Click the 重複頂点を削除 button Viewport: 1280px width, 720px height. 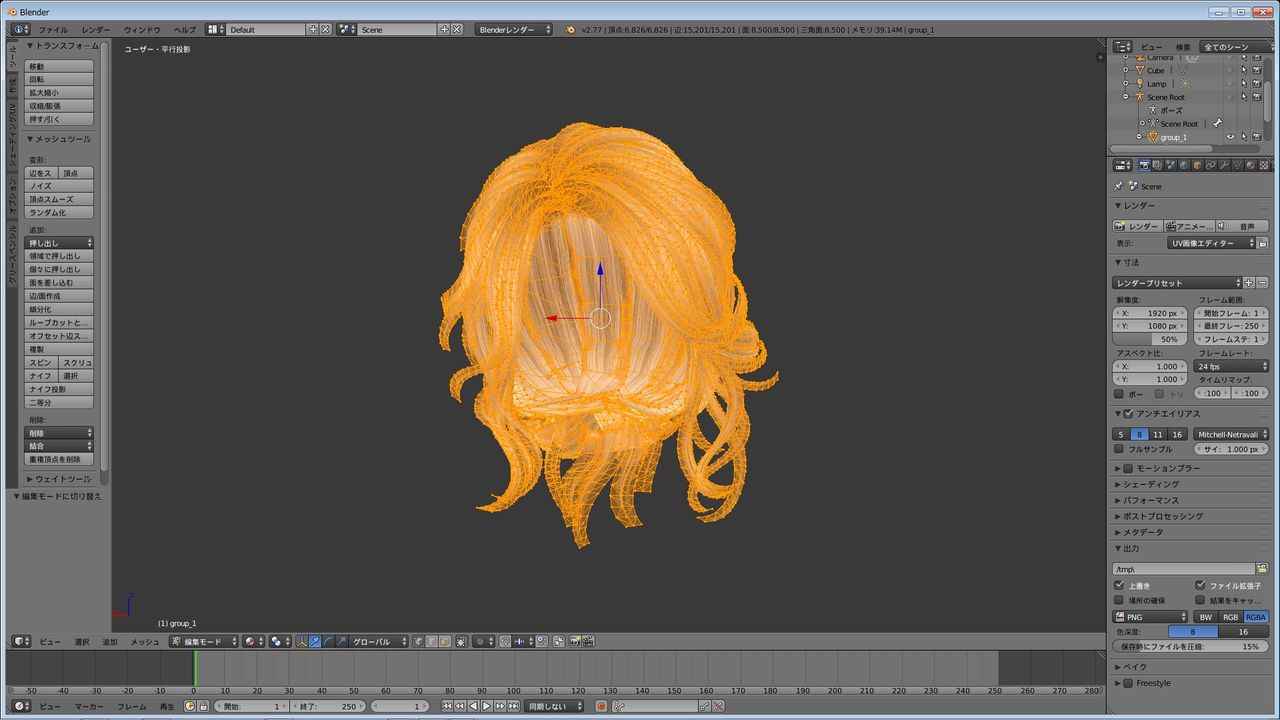click(59, 459)
